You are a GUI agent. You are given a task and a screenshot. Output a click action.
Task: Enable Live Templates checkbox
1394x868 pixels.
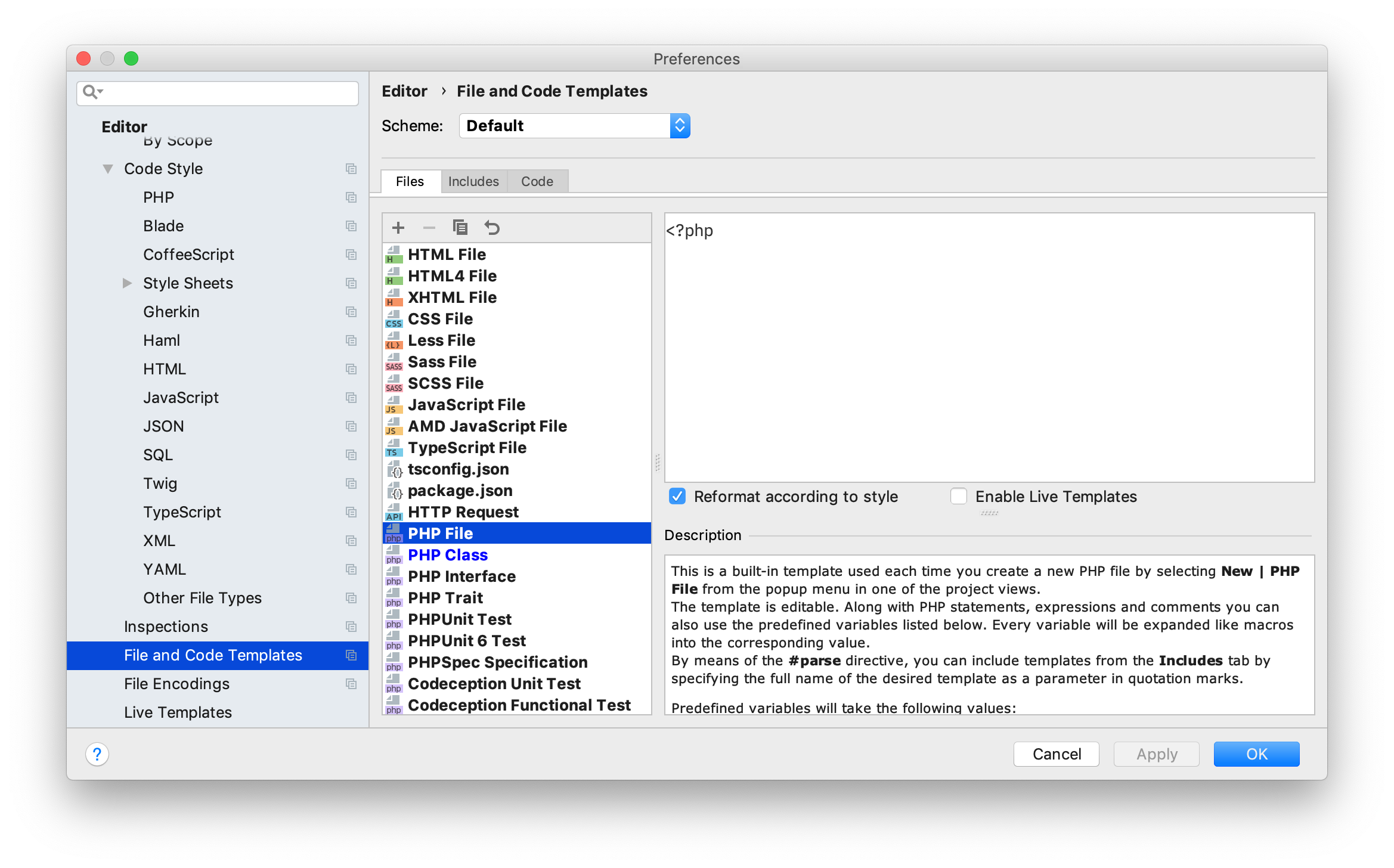coord(959,496)
